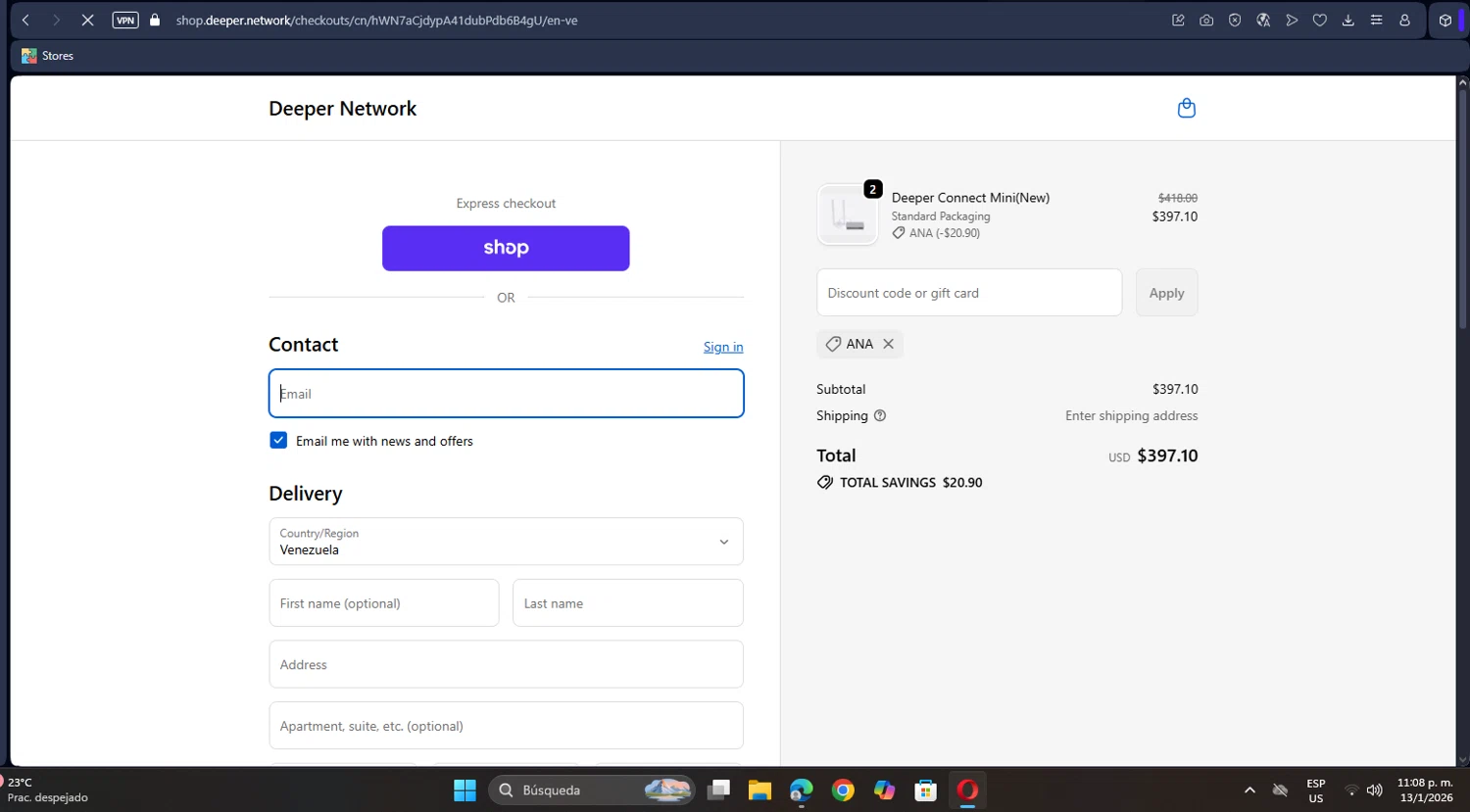Screen dimensions: 1470x812
Task: Open the extensions cube icon
Action: click(x=1445, y=20)
